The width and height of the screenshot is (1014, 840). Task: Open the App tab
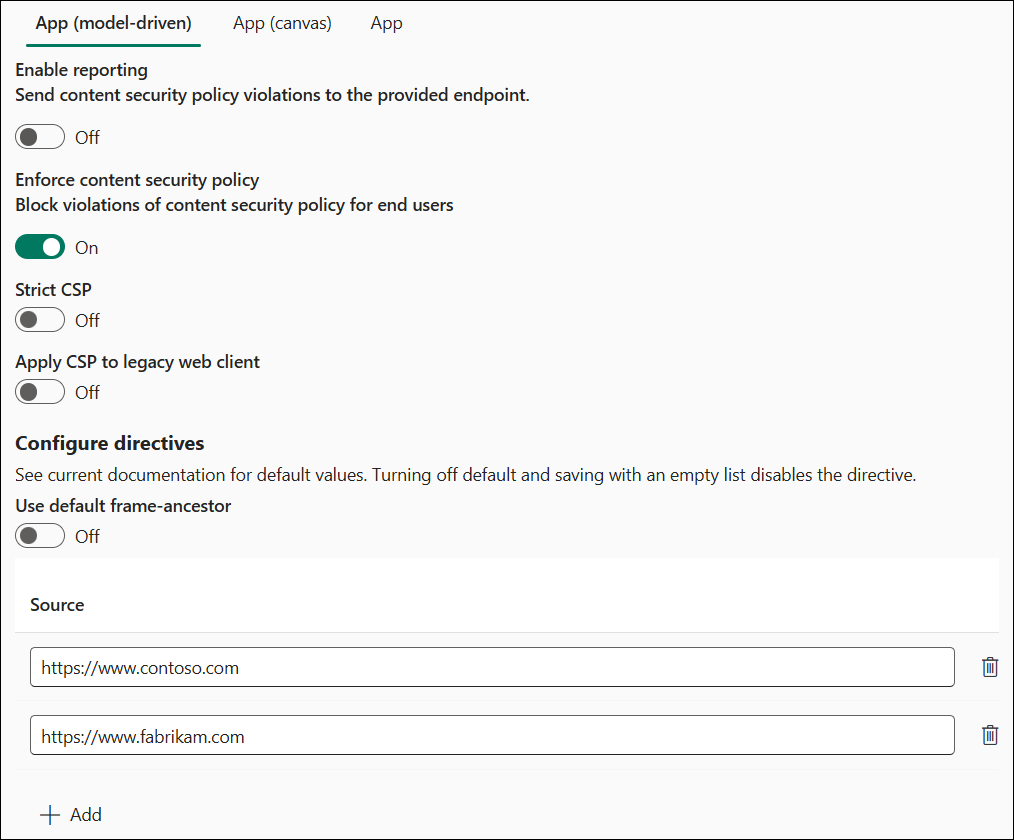tap(387, 22)
